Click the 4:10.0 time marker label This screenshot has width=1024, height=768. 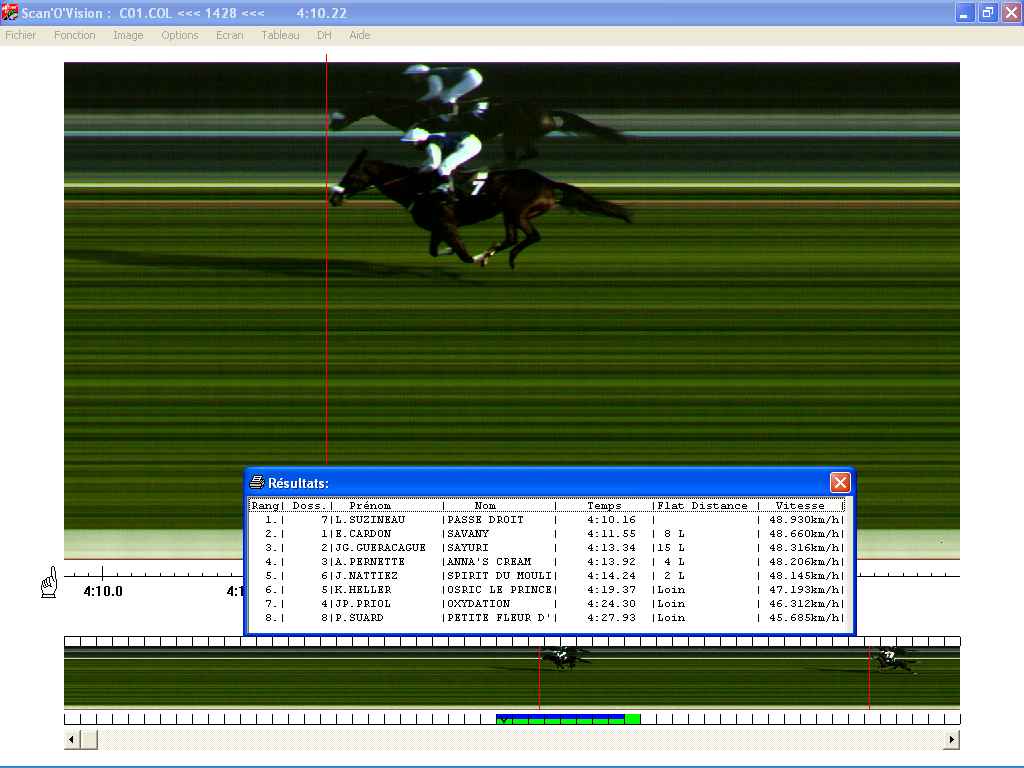103,591
